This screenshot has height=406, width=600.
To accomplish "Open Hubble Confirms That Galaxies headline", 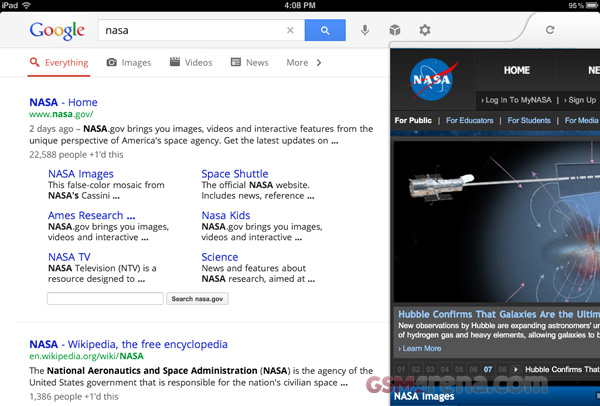I will [x=499, y=314].
